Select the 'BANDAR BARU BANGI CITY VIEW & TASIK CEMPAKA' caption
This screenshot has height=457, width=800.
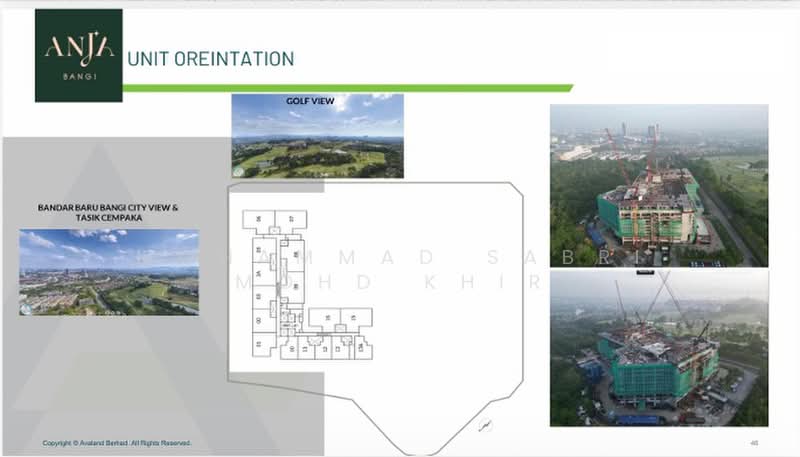coord(108,213)
